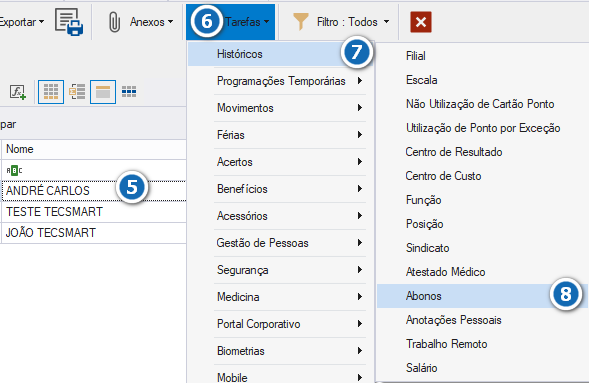Viewport: 589px width, 383px height.
Task: Select the ANDRÉ CARLOS row
Action: (x=93, y=191)
